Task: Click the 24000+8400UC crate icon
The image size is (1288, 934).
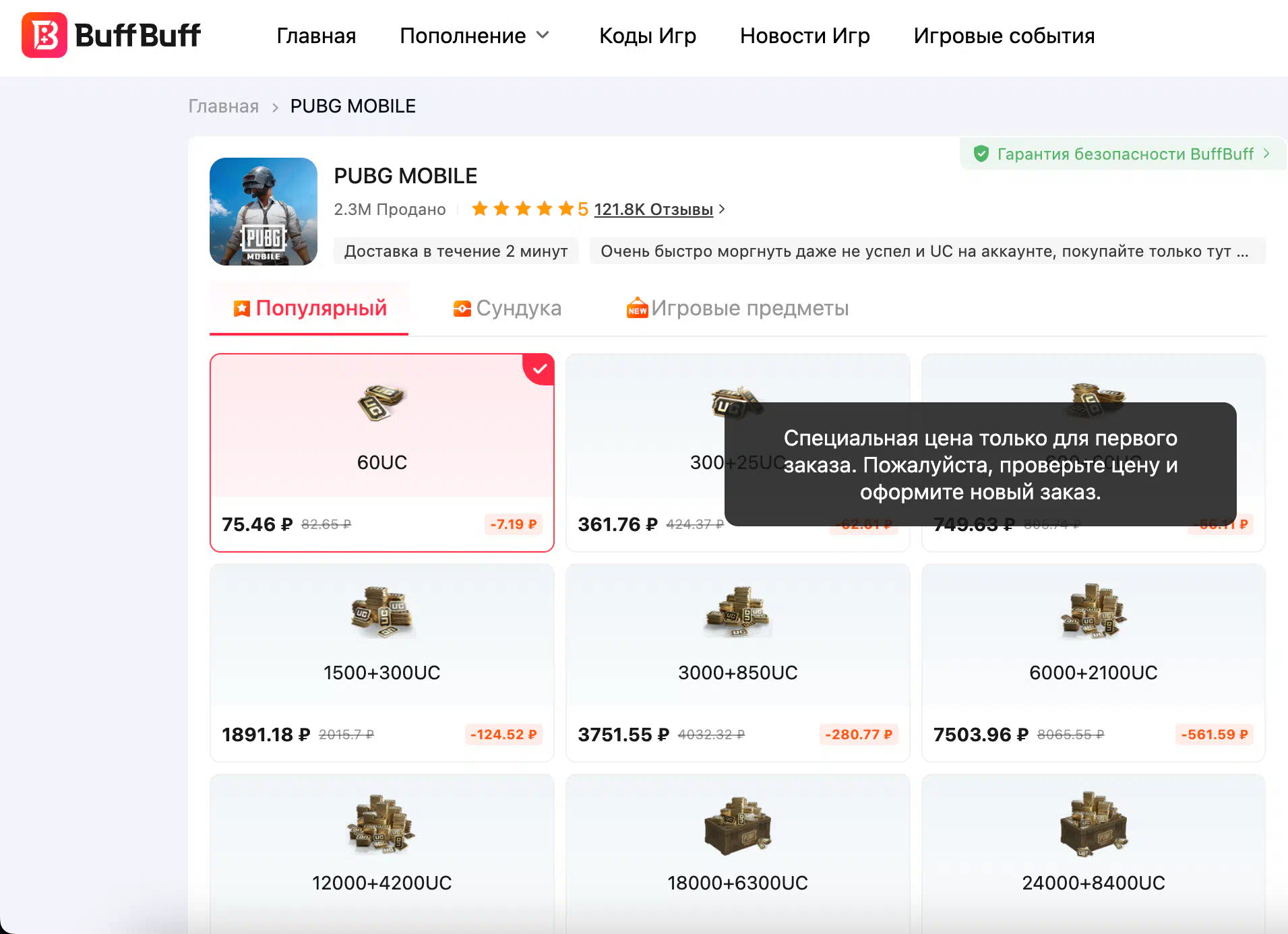Action: coord(1093,824)
